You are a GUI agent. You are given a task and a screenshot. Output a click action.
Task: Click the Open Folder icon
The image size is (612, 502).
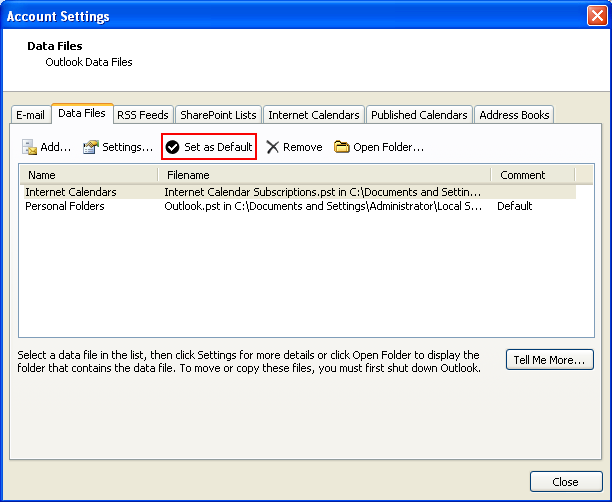(x=342, y=147)
